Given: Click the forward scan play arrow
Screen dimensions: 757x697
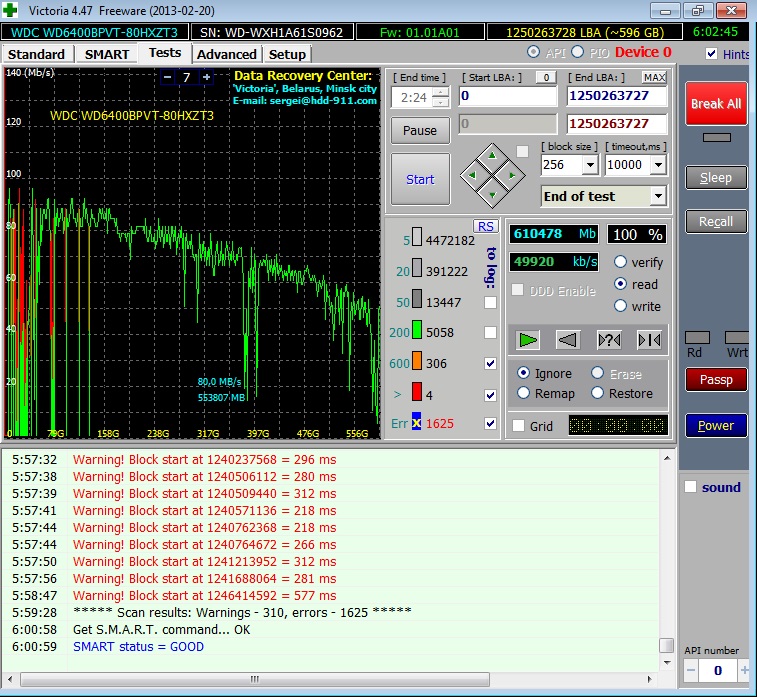Looking at the screenshot, I should 528,339.
